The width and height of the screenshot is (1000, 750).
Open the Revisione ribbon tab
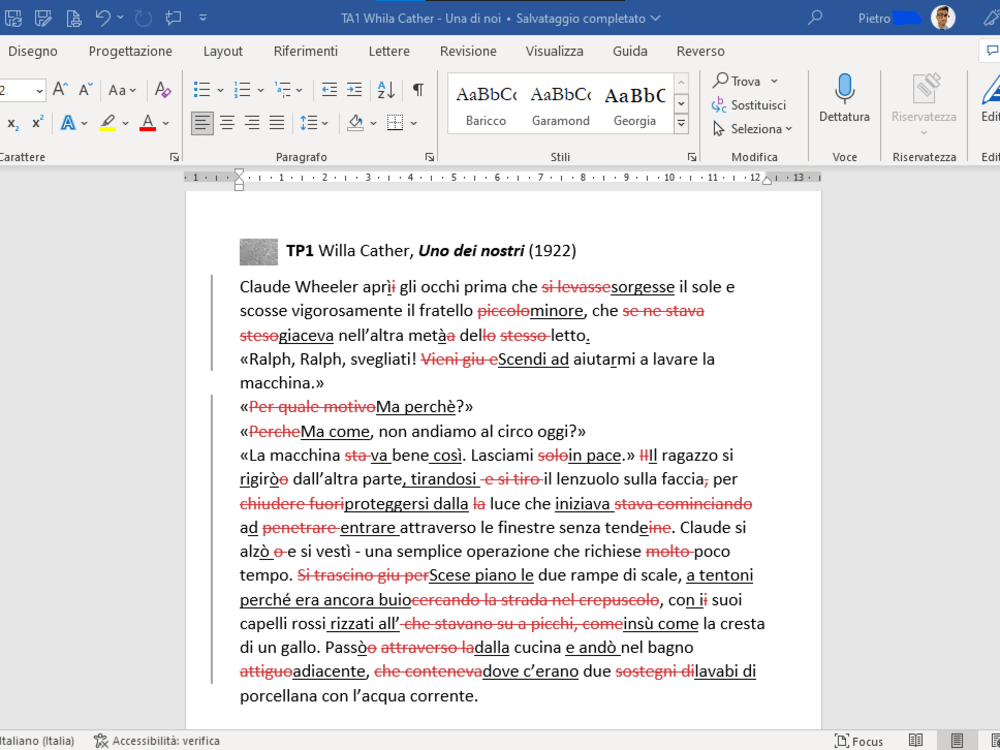click(x=468, y=51)
